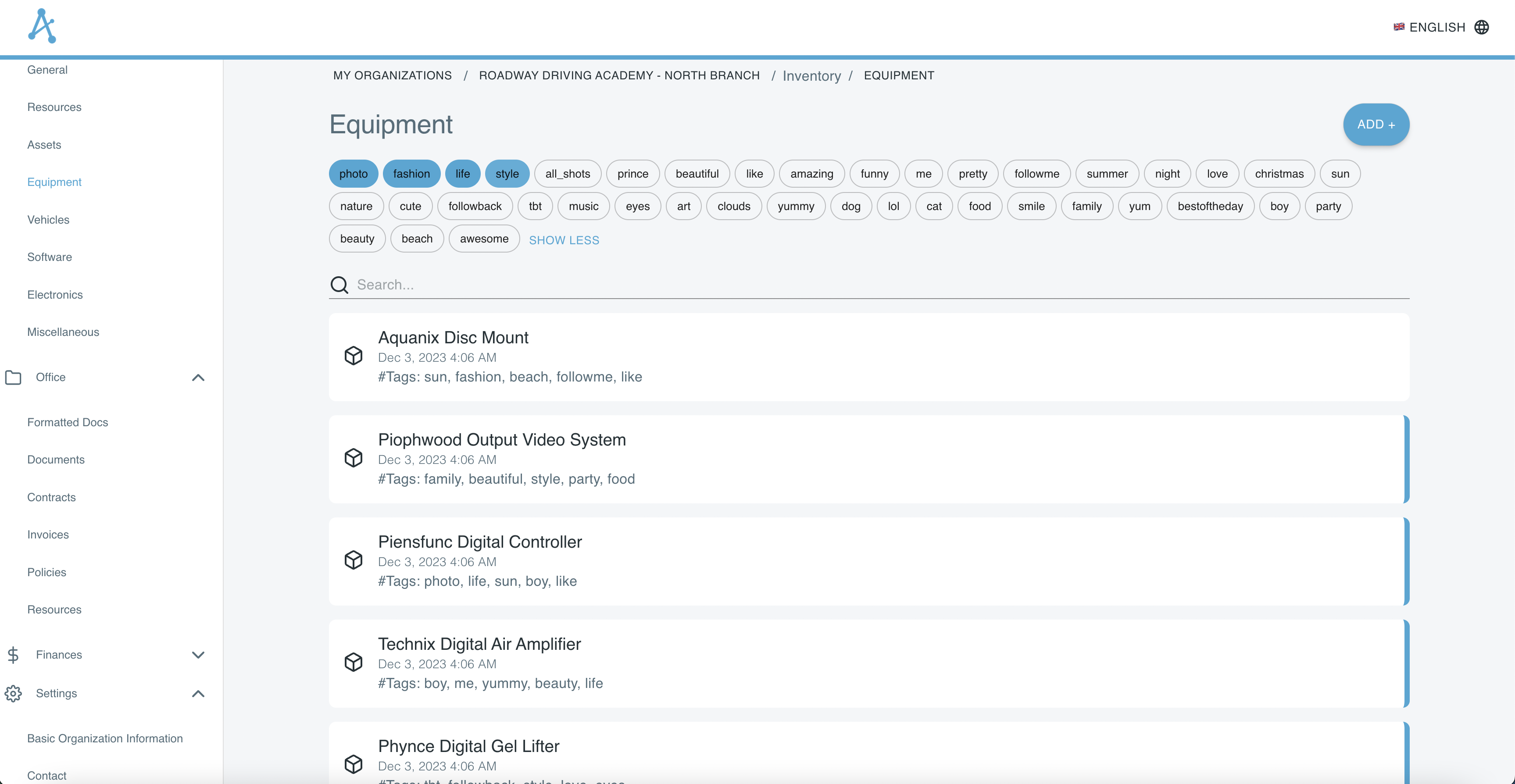The width and height of the screenshot is (1515, 784).
Task: Toggle off the fashion tag chip
Action: tap(411, 174)
